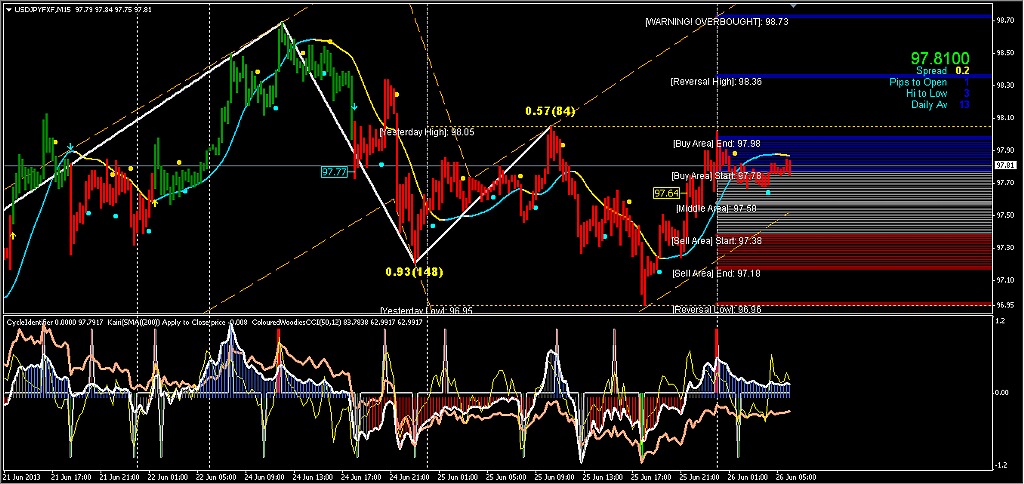Click 22 Jun 01:00 on the time axis
Screen dimensions: 1024x484
point(168,476)
